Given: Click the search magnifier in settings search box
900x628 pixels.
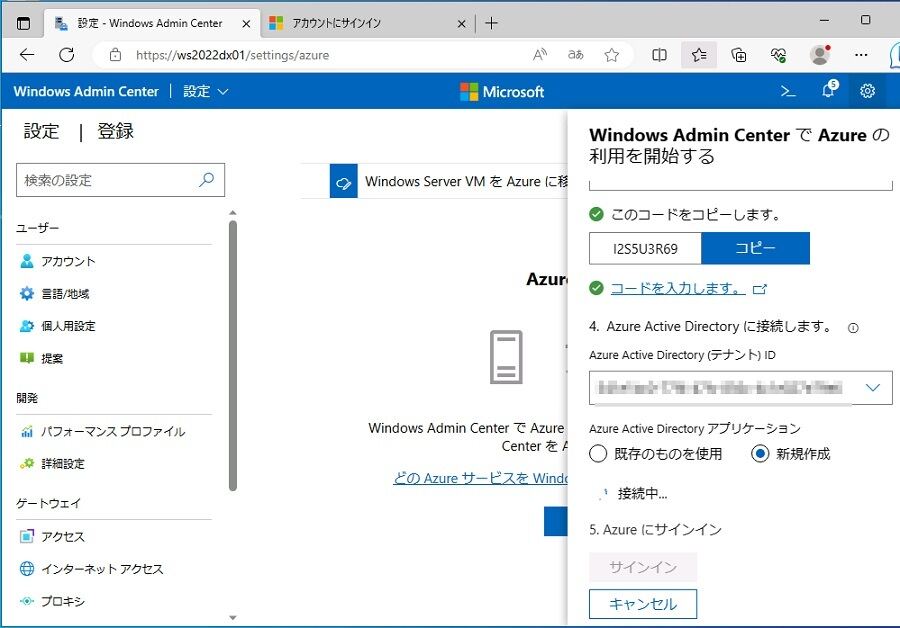Looking at the screenshot, I should click(206, 180).
